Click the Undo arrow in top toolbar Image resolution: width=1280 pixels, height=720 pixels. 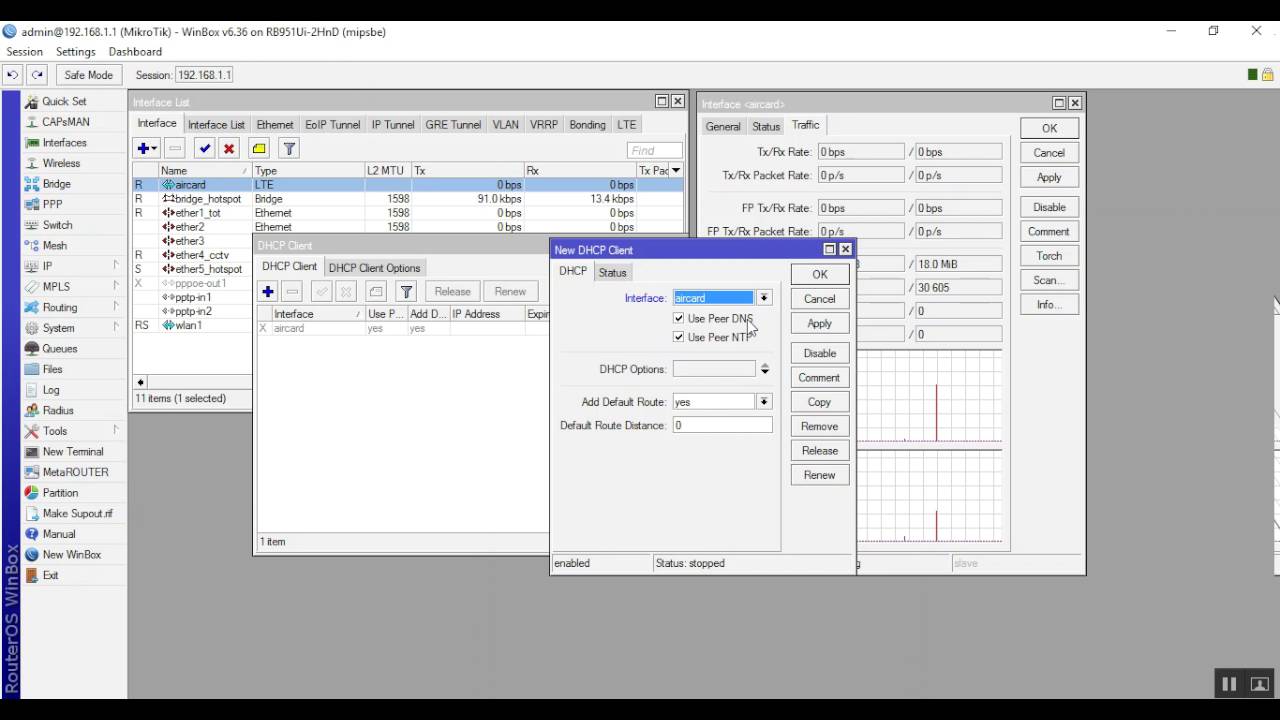click(x=12, y=75)
